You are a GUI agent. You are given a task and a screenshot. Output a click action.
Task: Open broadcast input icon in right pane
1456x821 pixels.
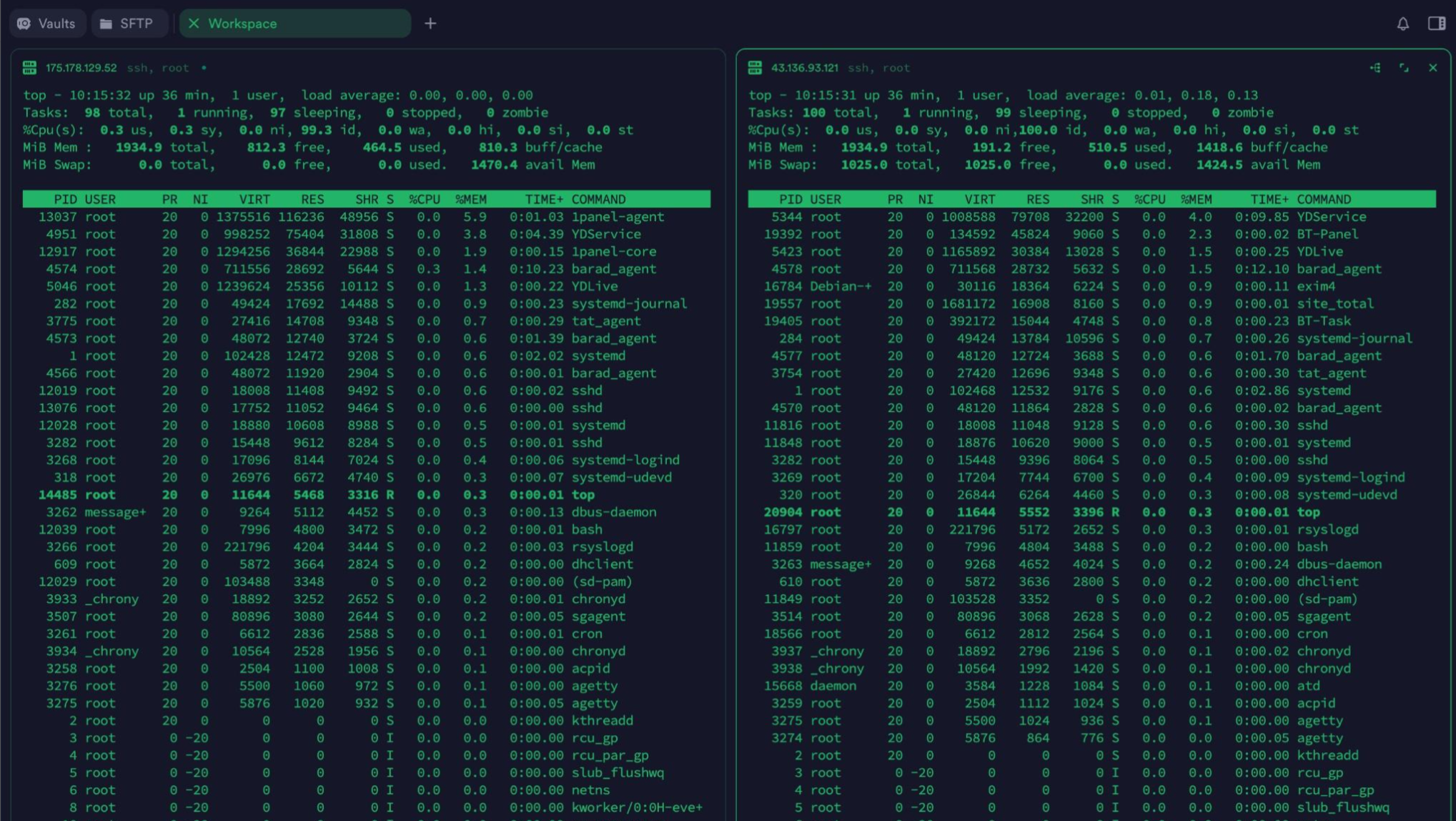(1375, 68)
